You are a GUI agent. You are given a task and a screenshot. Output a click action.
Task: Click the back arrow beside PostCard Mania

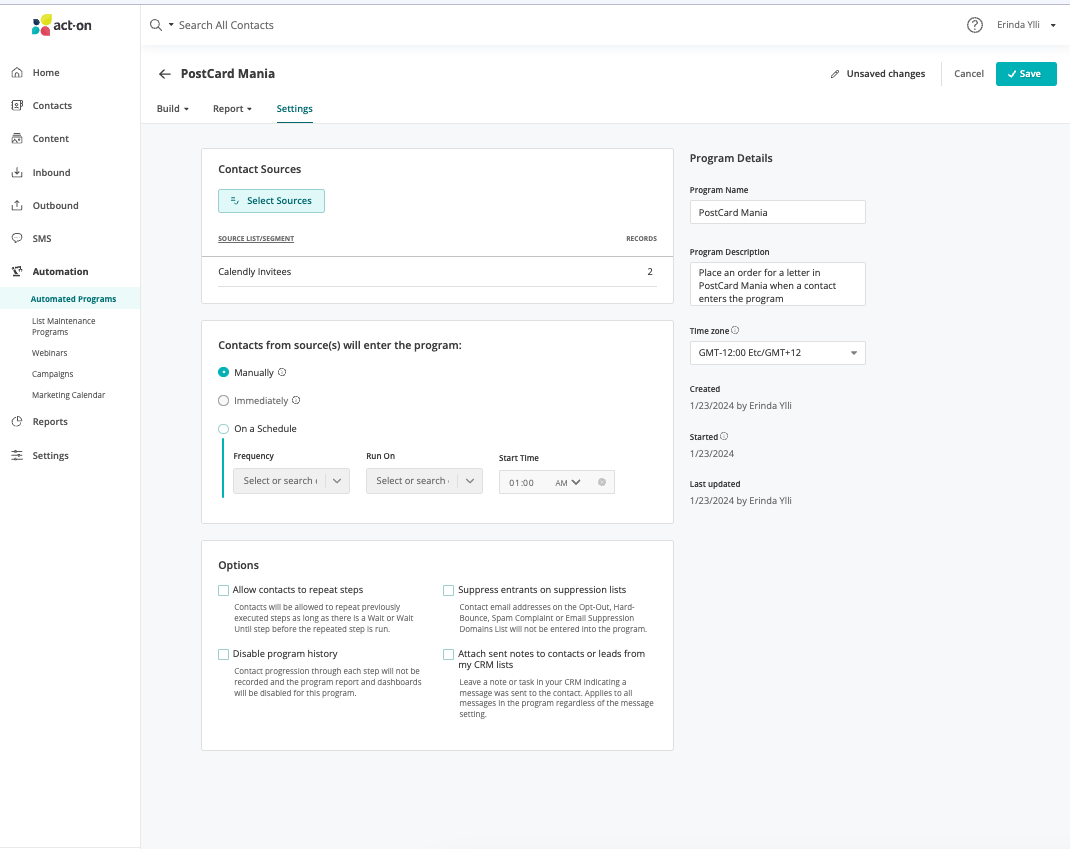(164, 74)
